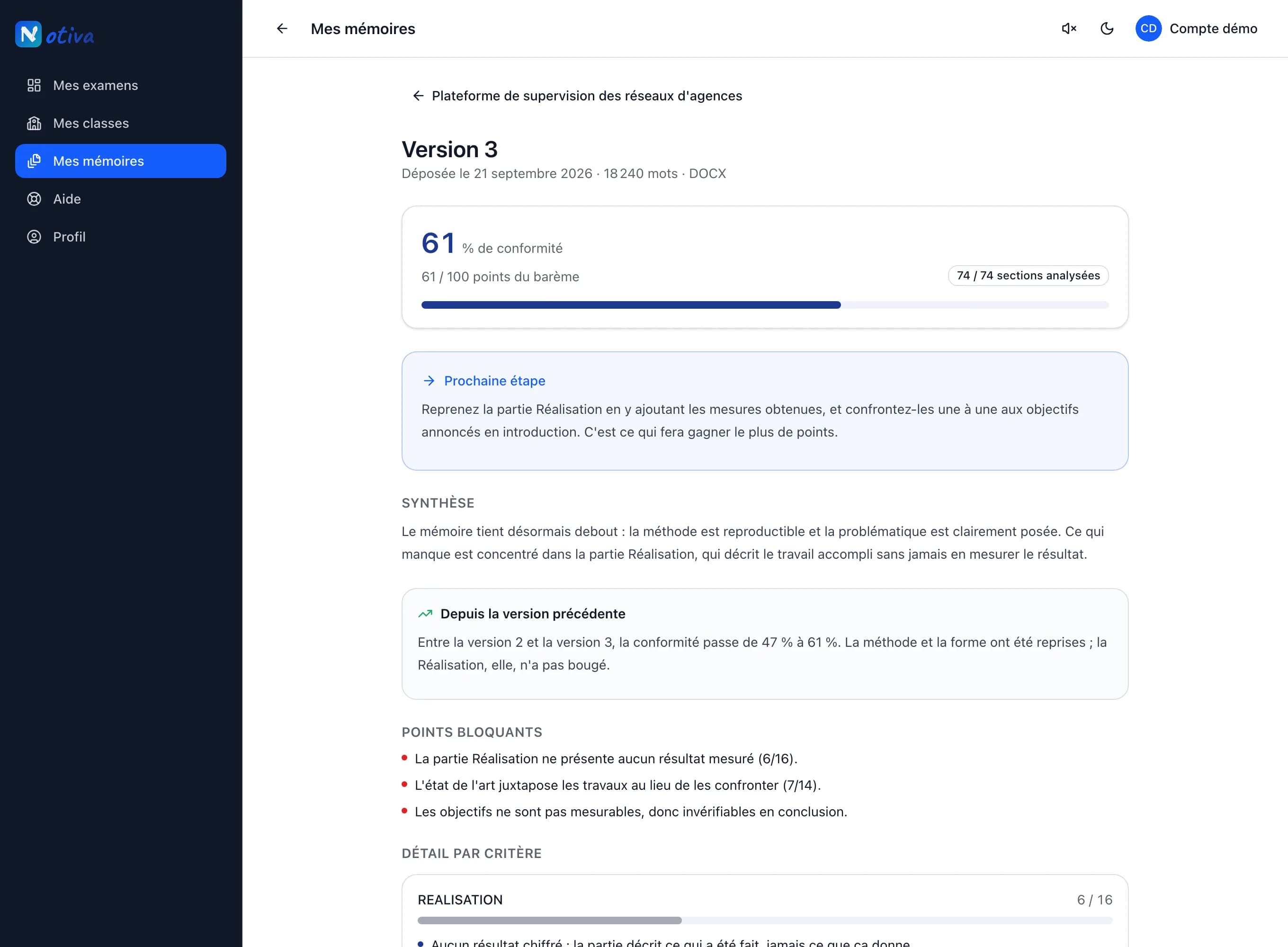Click the 74 / 74 sections analysées badge
Image resolution: width=1288 pixels, height=947 pixels.
1029,276
